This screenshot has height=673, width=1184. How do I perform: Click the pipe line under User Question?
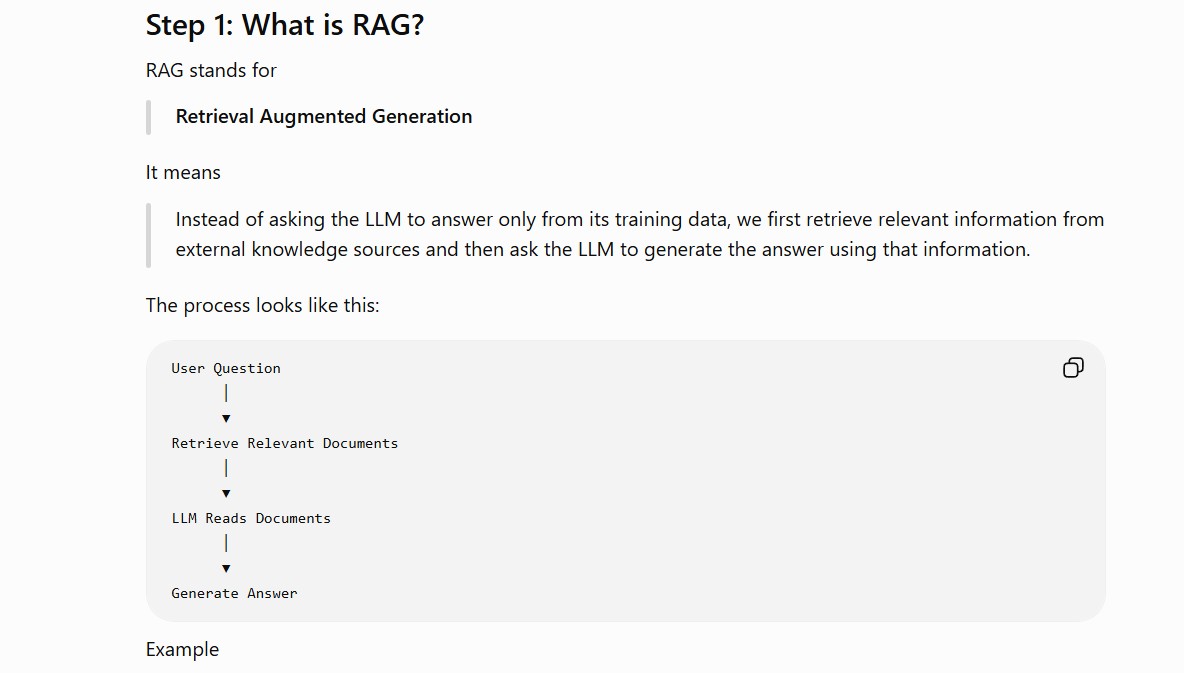(x=226, y=393)
